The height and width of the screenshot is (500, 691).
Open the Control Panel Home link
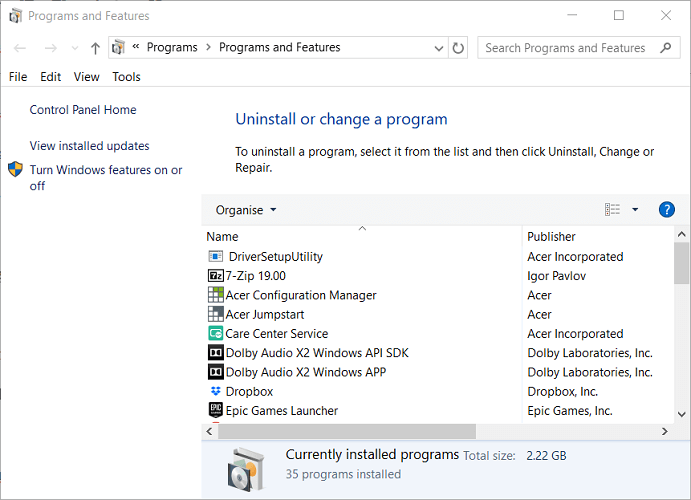(x=83, y=110)
